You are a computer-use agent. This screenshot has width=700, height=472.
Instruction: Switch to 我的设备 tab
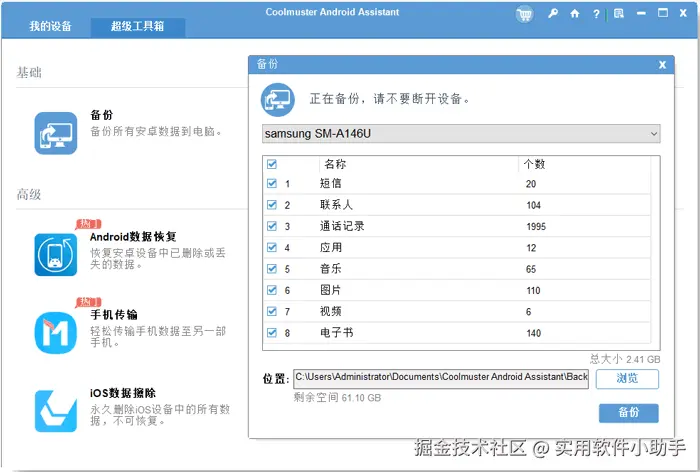click(50, 26)
